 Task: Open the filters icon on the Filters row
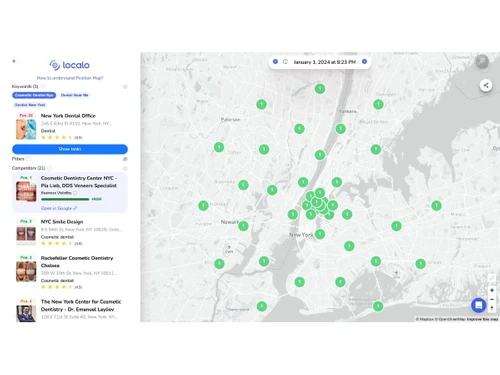pos(125,159)
